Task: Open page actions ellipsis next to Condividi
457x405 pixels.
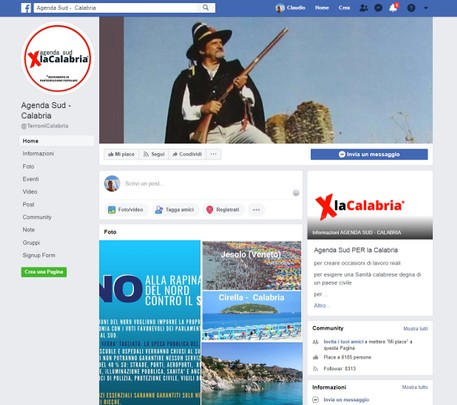Action: (213, 154)
